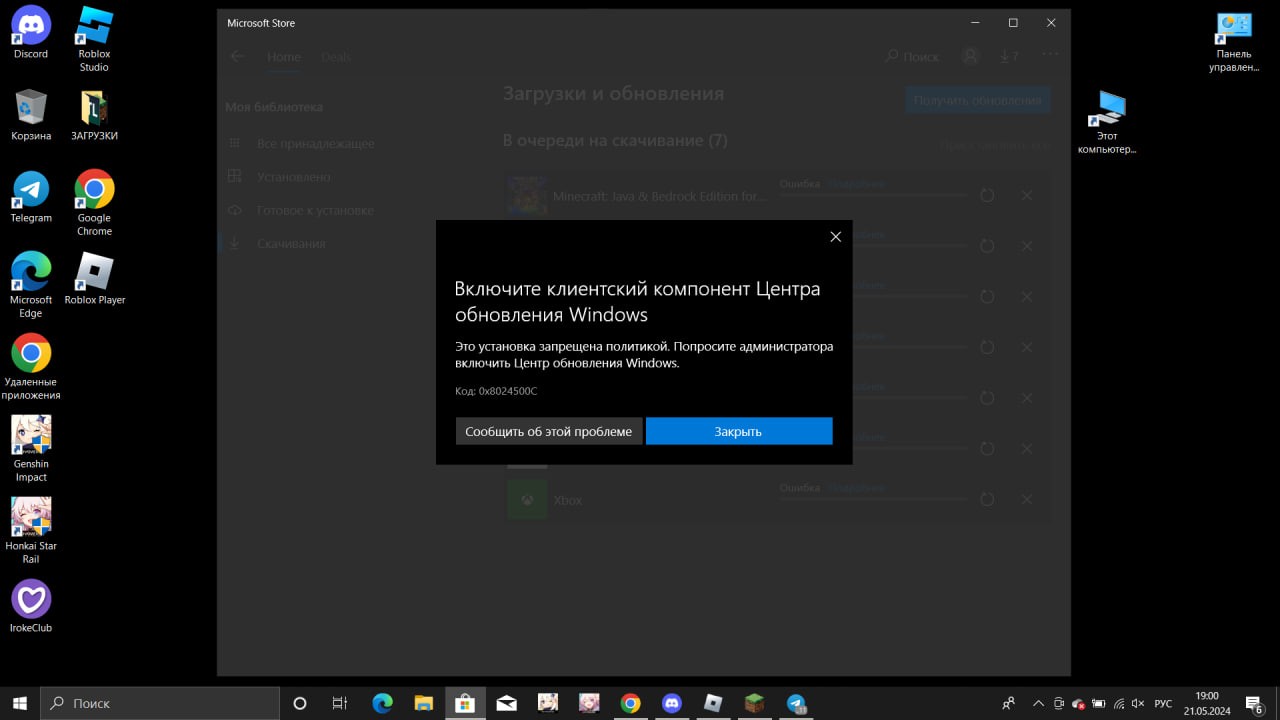Open the Honkai Star Rail desktop shortcut
Screen dimensions: 1280x720
(31, 531)
